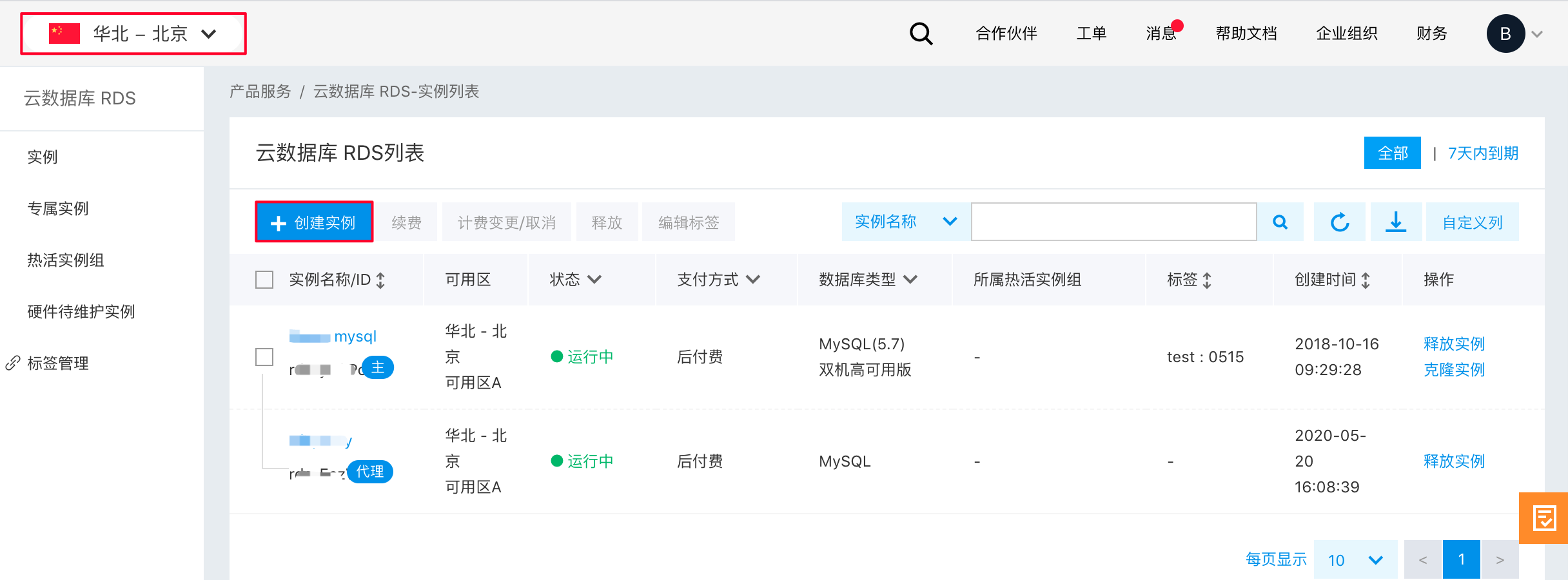Screen dimensions: 1568x580
Task: Click the instance search text field
Action: point(1114,222)
